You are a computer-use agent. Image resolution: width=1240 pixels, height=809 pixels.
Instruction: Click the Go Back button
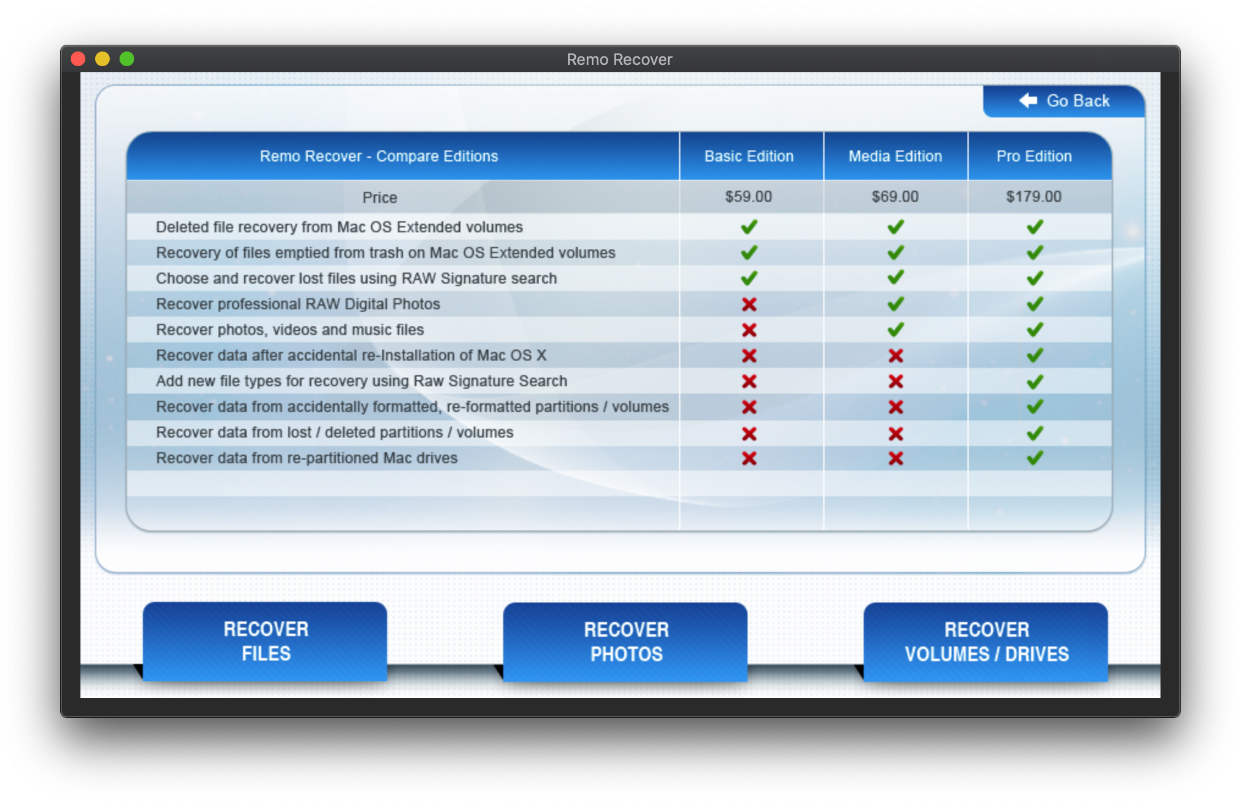tap(1064, 101)
